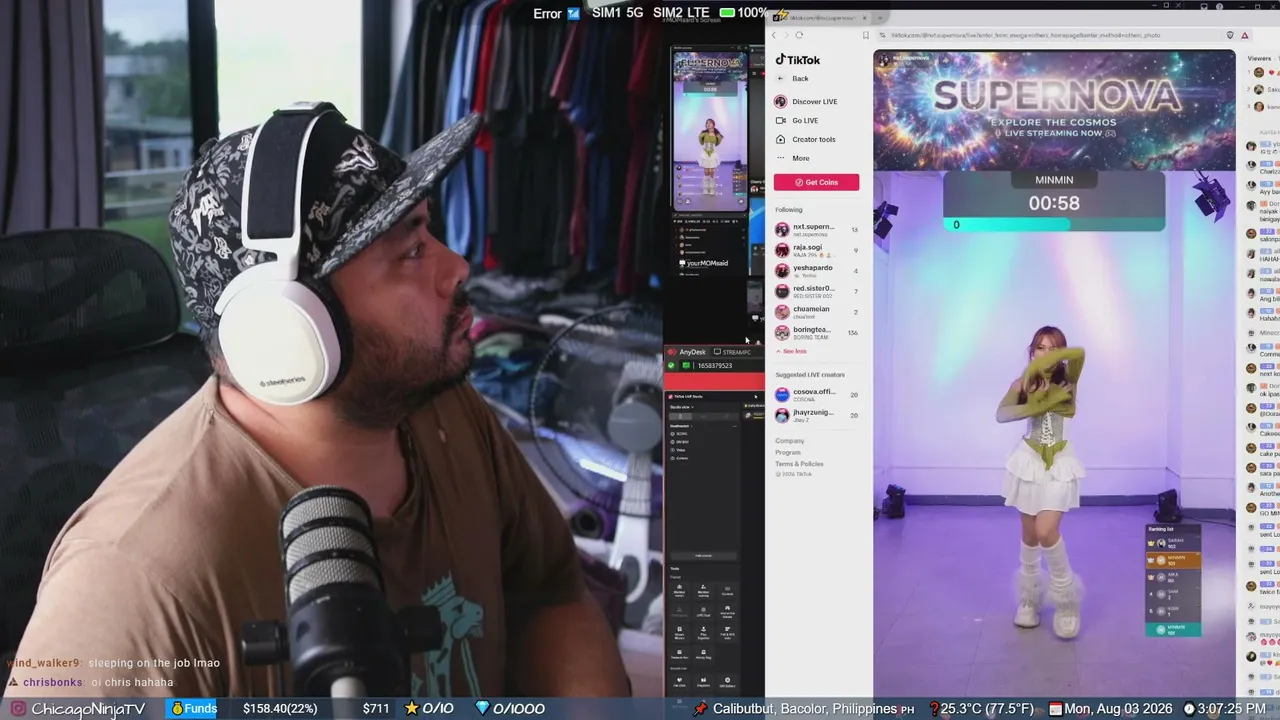Click the browser forward navigation arrow

tap(786, 35)
